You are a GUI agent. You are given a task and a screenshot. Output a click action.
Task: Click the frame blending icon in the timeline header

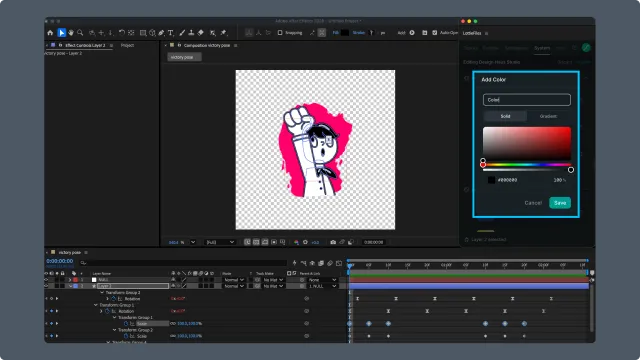click(321, 263)
